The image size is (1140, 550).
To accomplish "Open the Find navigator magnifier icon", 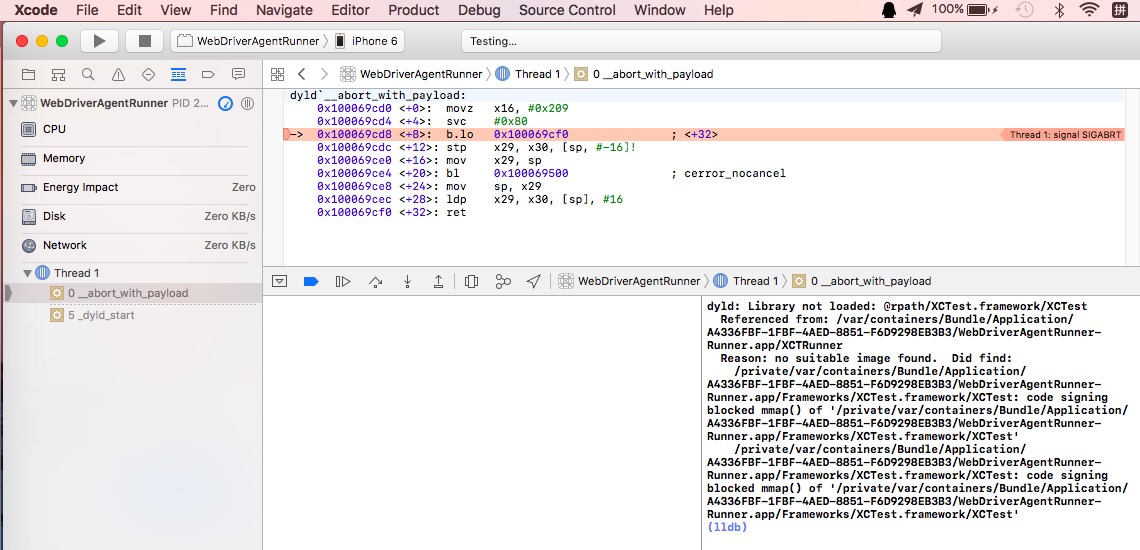I will (x=88, y=74).
